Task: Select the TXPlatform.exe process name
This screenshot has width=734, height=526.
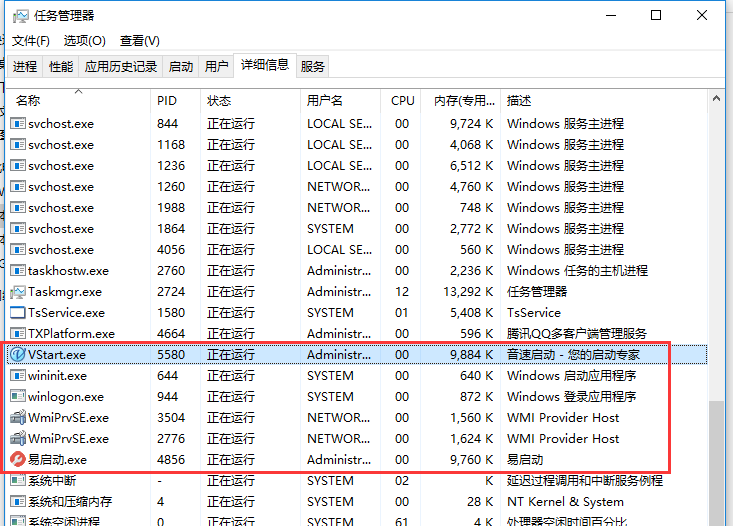Action: tap(71, 334)
